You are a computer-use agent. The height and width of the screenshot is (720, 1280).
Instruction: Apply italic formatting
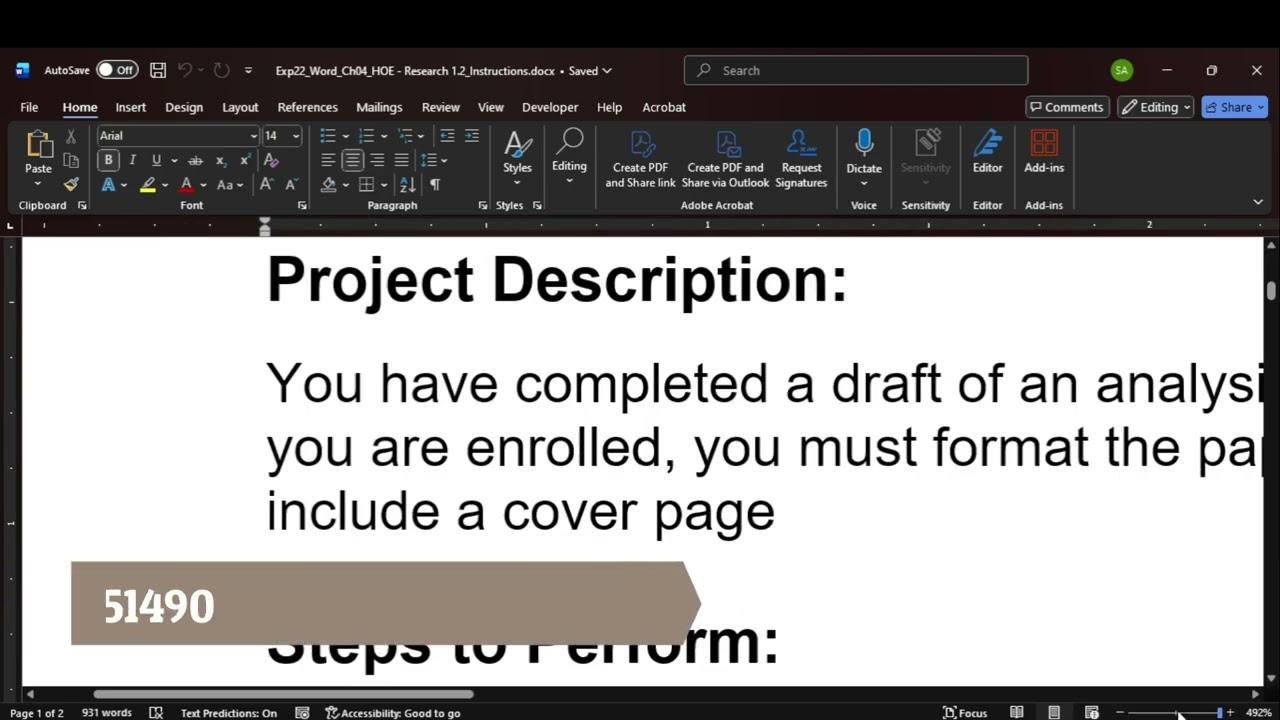pos(132,160)
